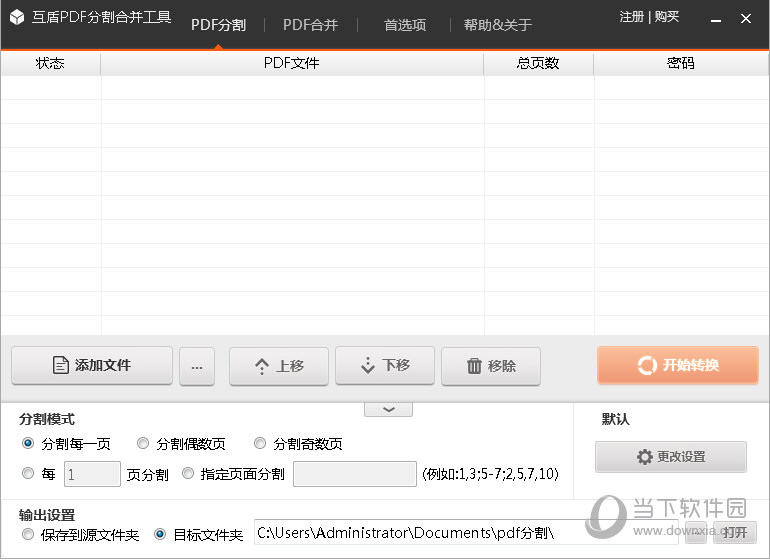Screen dimensions: 770x560
Task: Click the 添加文件 button
Action: tap(92, 365)
